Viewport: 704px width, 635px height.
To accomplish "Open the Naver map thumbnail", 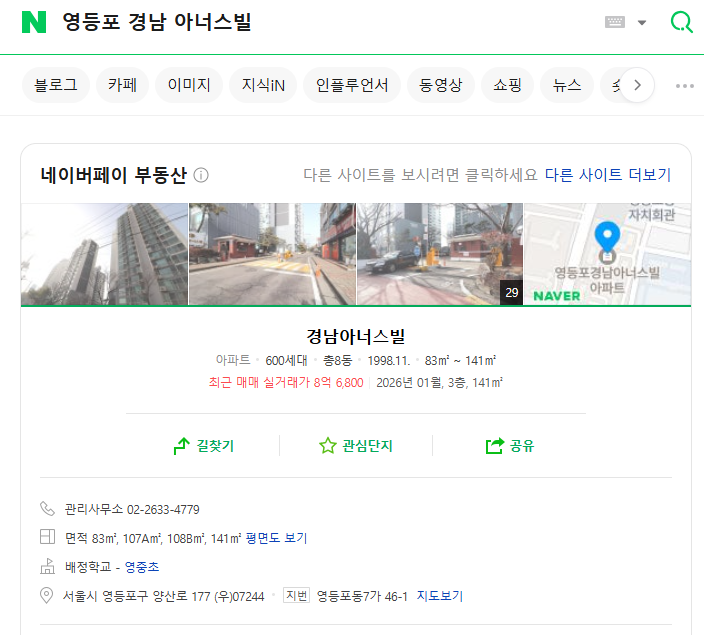I will (x=607, y=254).
